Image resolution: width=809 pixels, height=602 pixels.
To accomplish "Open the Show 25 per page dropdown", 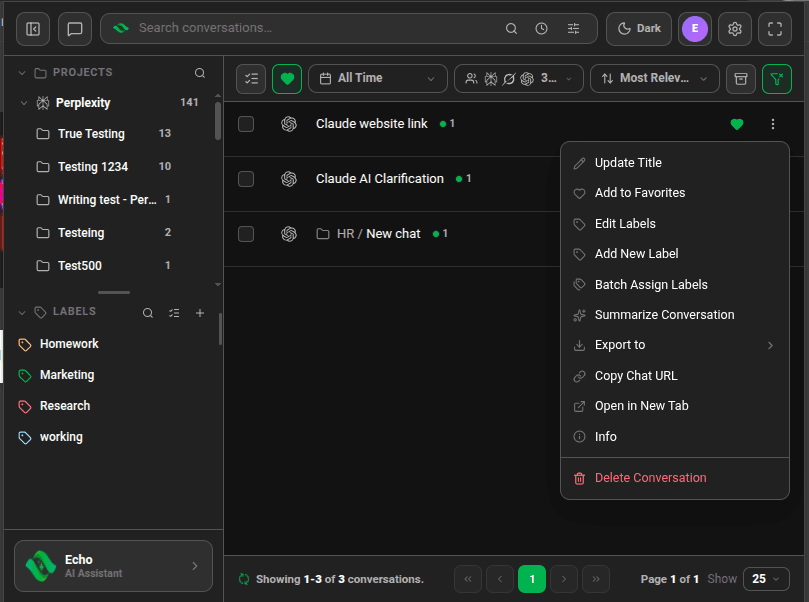I will pos(766,579).
